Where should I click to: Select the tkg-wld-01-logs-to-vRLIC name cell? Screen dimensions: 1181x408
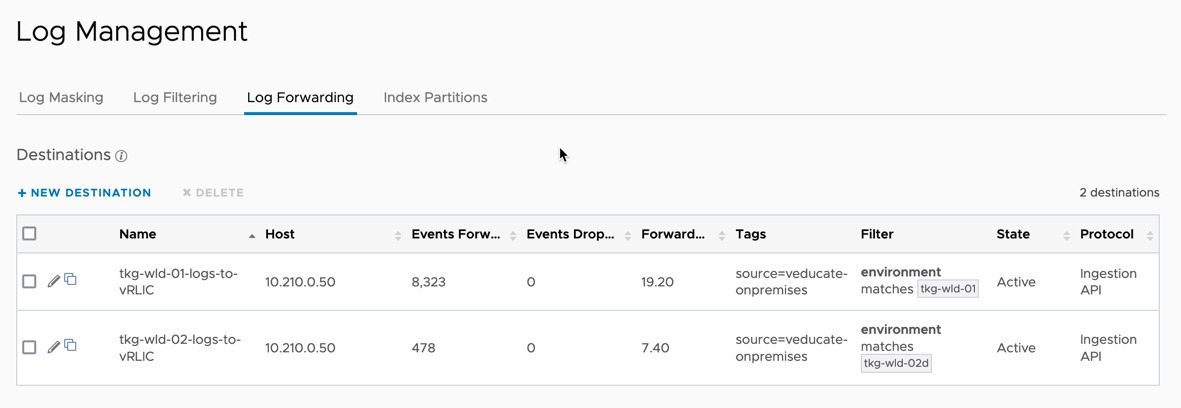[x=179, y=282]
